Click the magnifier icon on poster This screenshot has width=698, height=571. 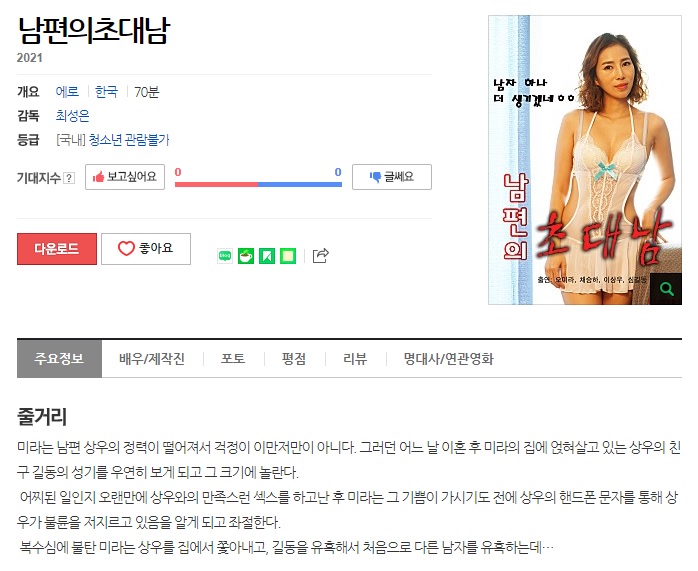pyautogui.click(x=666, y=289)
